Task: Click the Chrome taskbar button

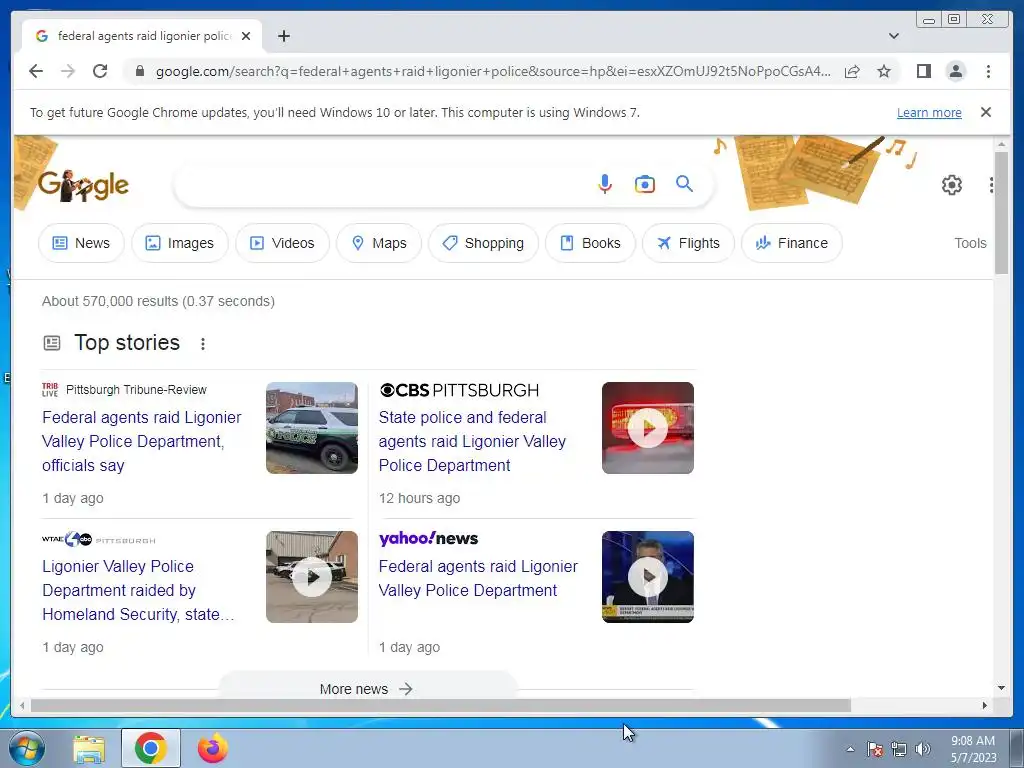Action: click(151, 748)
